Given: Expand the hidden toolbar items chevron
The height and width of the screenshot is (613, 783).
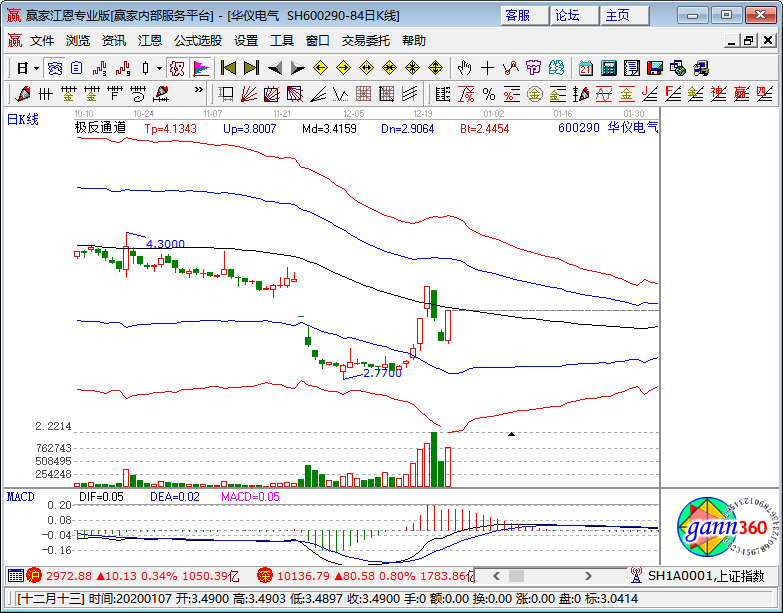Looking at the screenshot, I should click(199, 90).
